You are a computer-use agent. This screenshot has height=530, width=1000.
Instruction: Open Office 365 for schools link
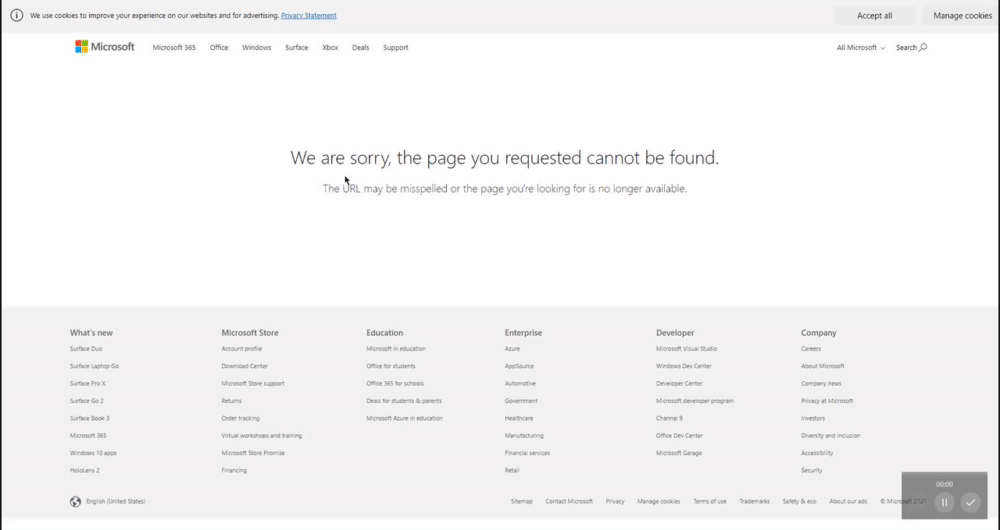pyautogui.click(x=395, y=383)
